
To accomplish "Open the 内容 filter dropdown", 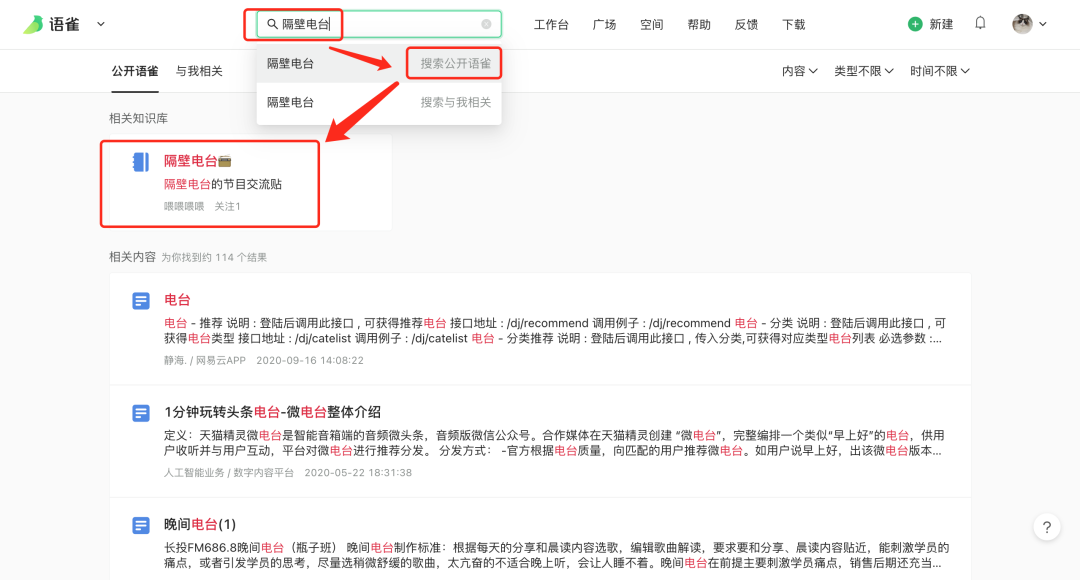I will click(x=799, y=71).
